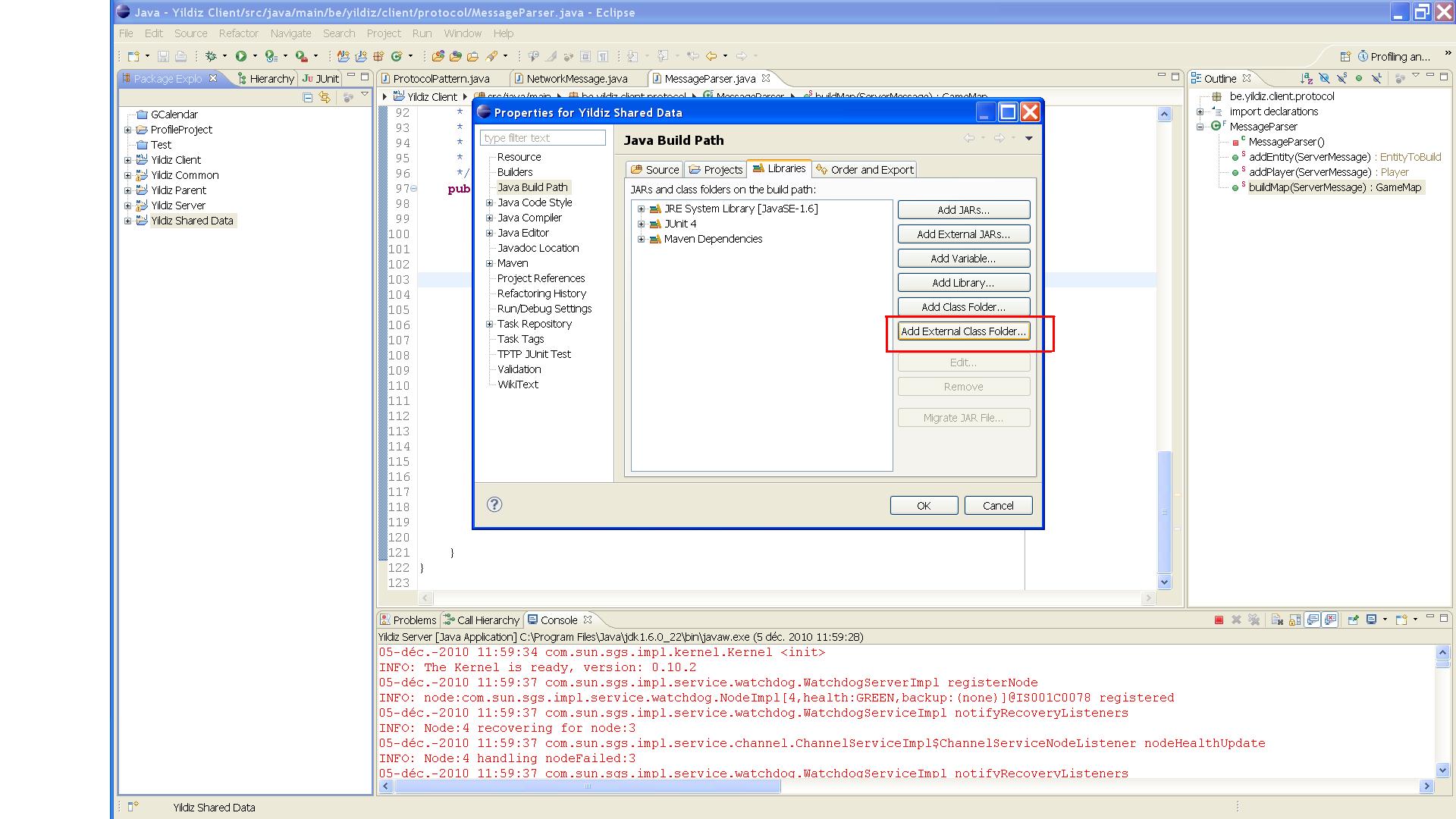Image resolution: width=1456 pixels, height=819 pixels.
Task: Click Cancel in Properties dialog
Action: [x=998, y=506]
